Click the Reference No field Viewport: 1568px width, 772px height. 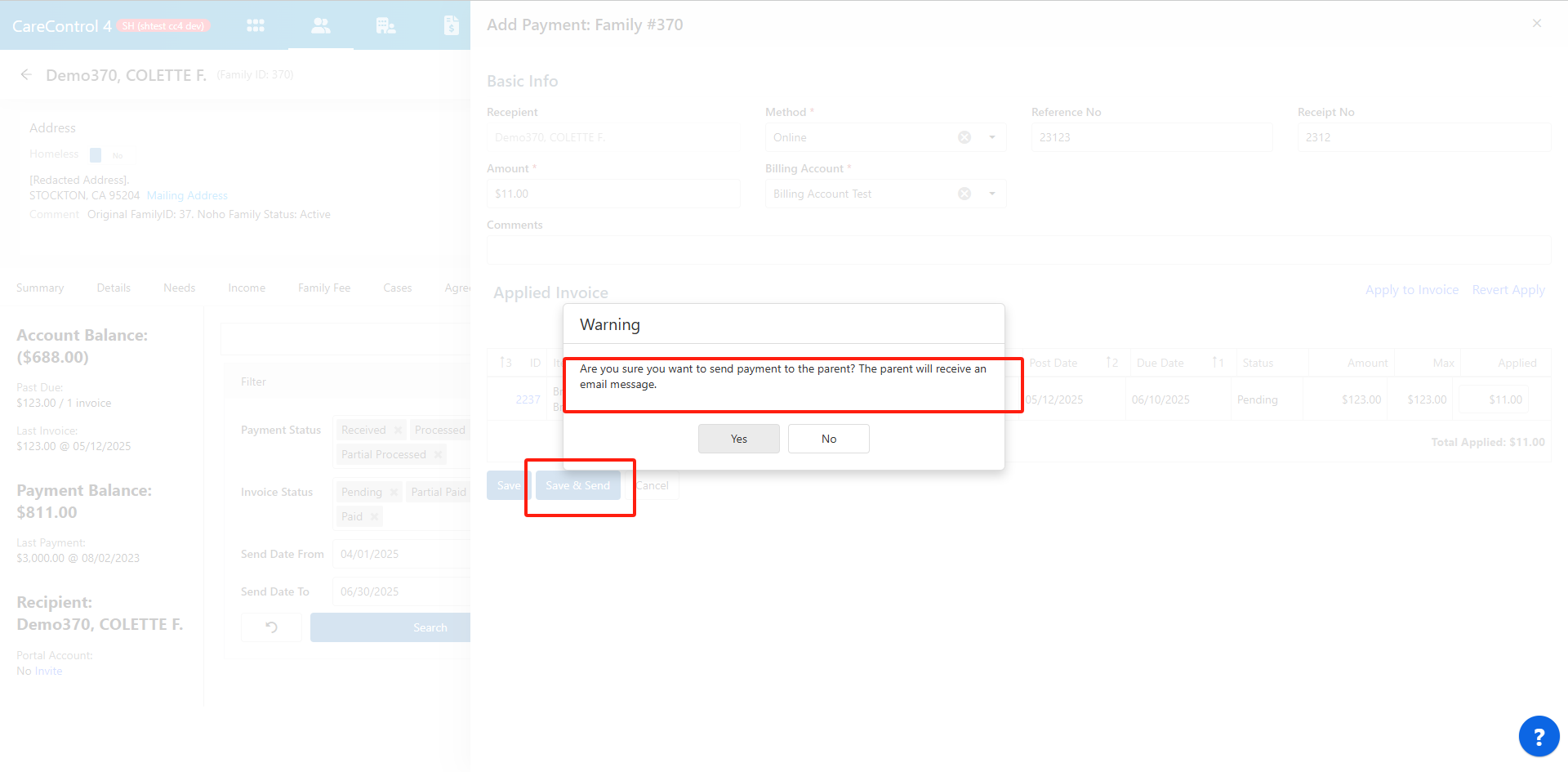coord(1151,137)
